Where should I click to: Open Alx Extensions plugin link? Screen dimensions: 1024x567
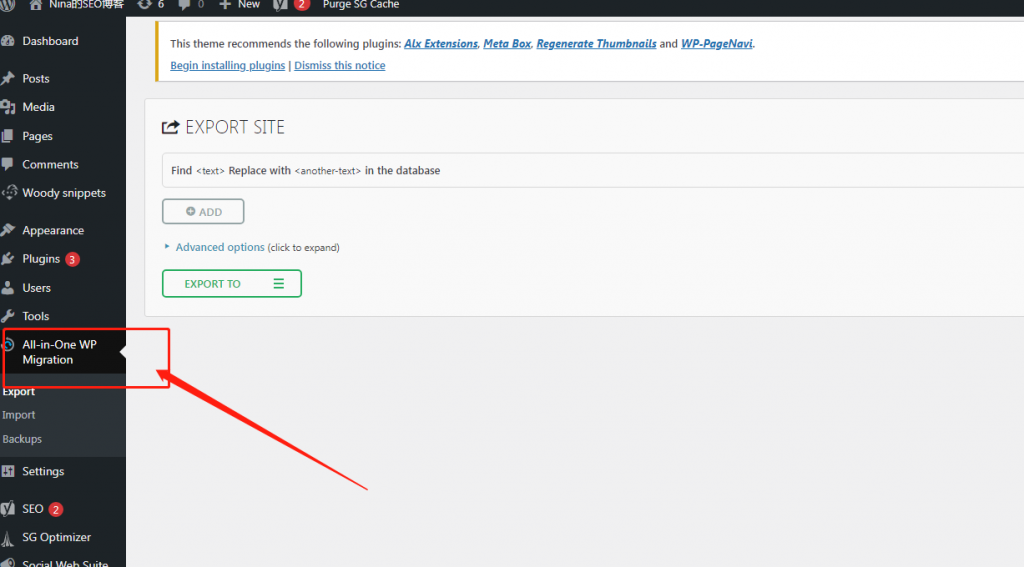coord(441,43)
